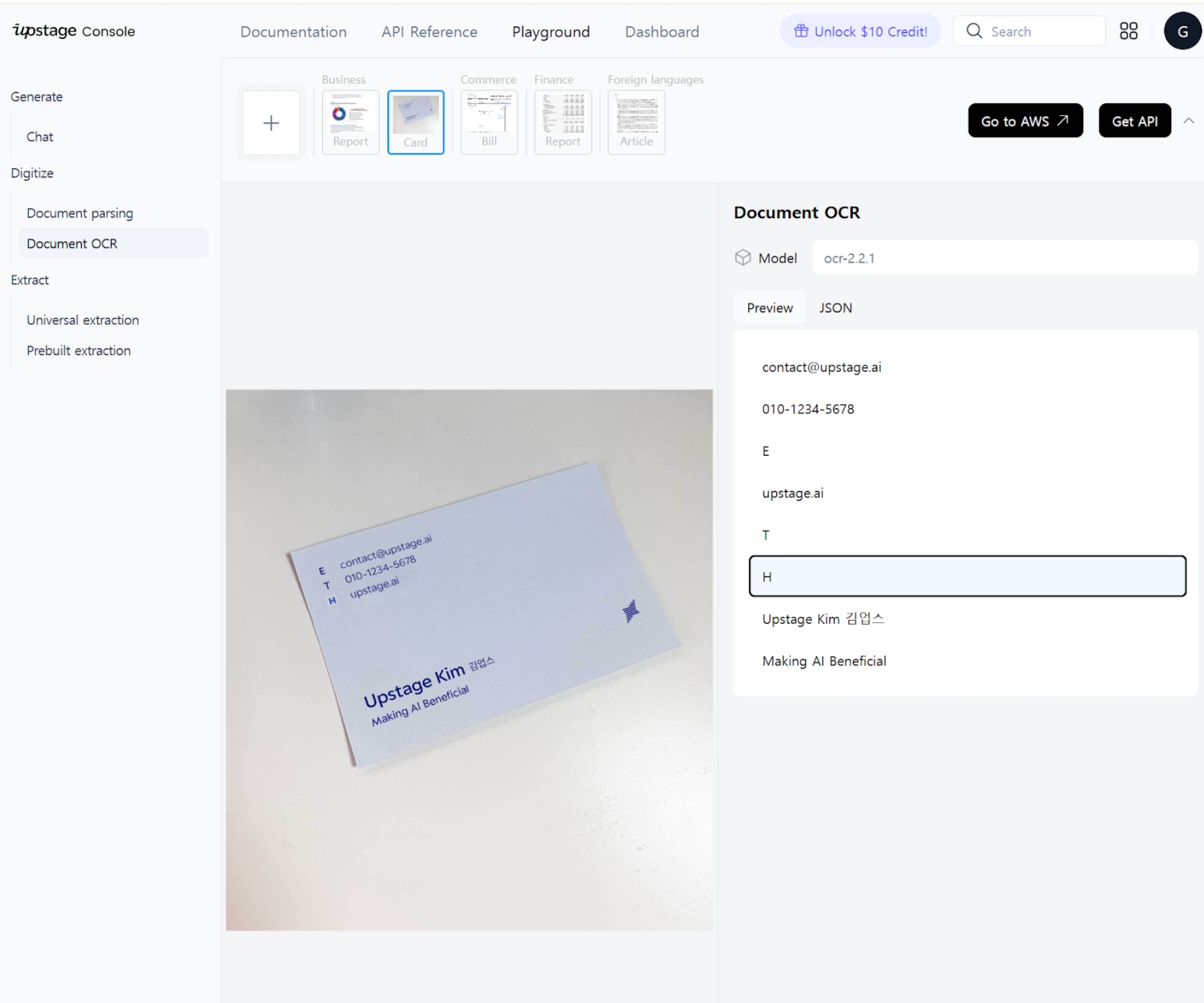Open the Documentation menu
Viewport: 1204px width, 1003px height.
click(x=293, y=32)
